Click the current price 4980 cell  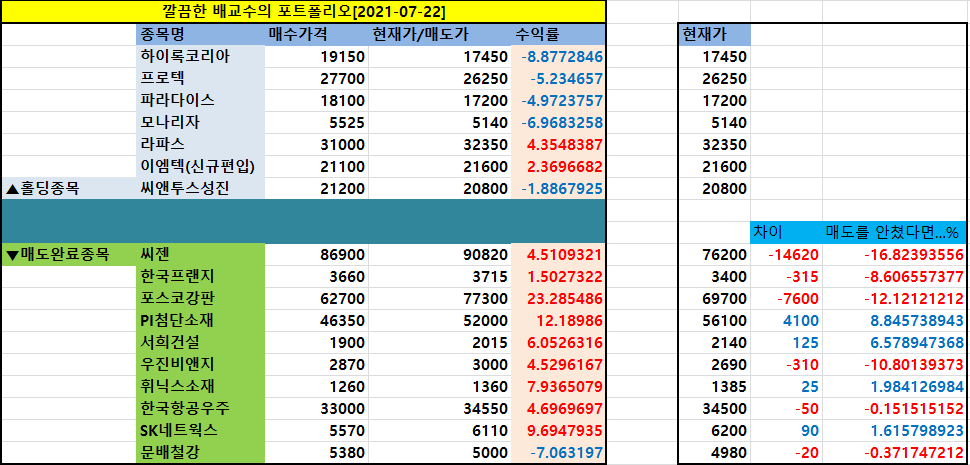[715, 453]
